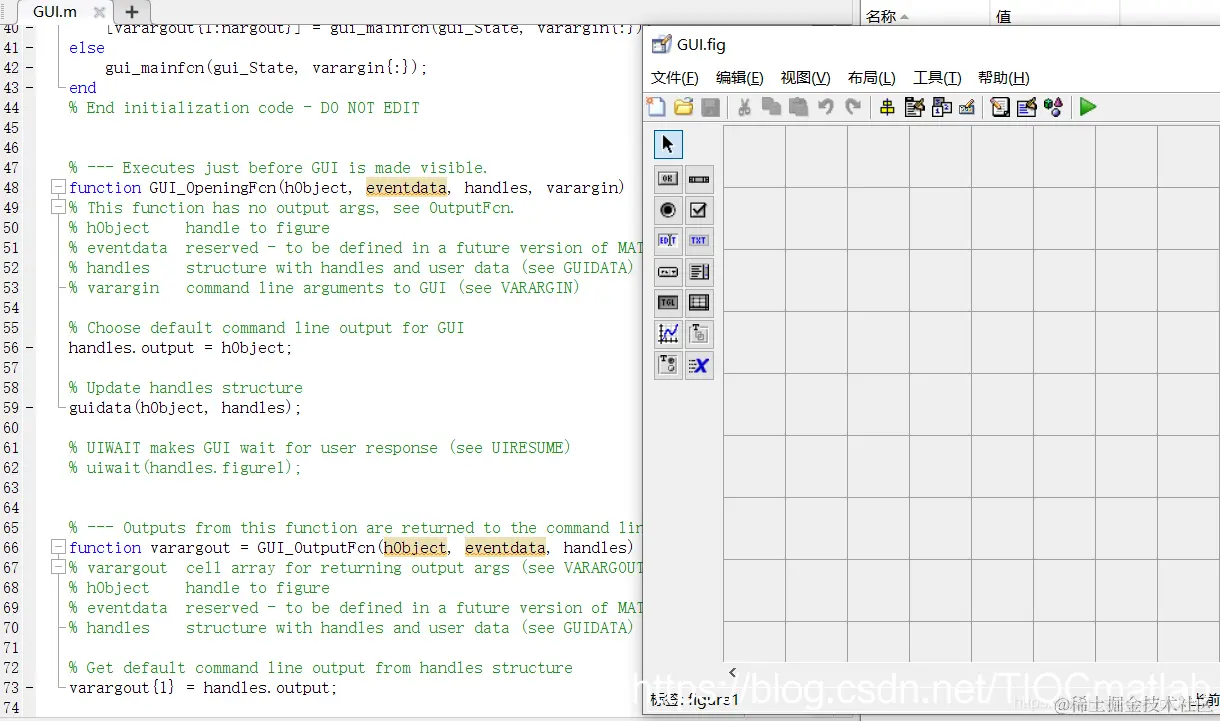1220x721 pixels.
Task: Click highlighted eventdata in GUI_OpeningFcn line
Action: (406, 188)
